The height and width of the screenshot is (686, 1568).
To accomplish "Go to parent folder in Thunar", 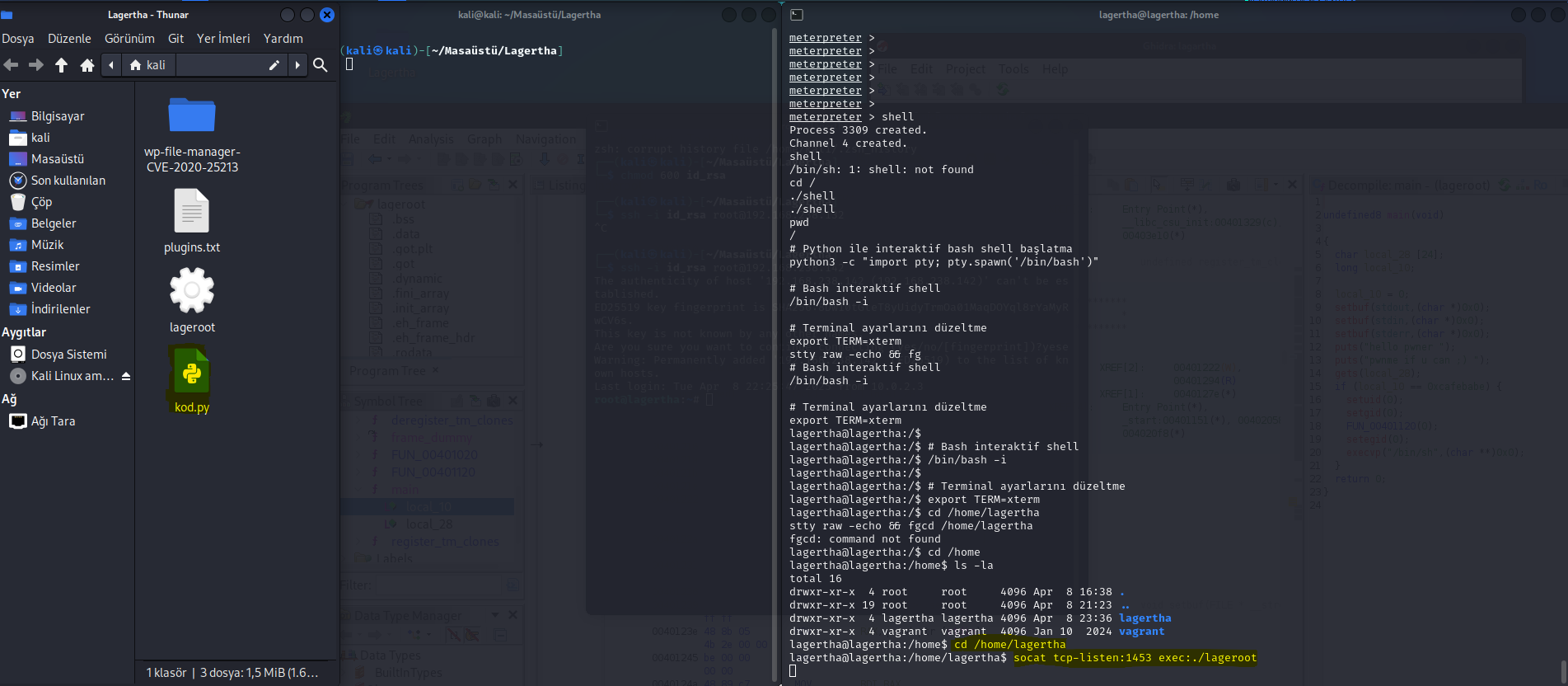I will click(x=62, y=65).
